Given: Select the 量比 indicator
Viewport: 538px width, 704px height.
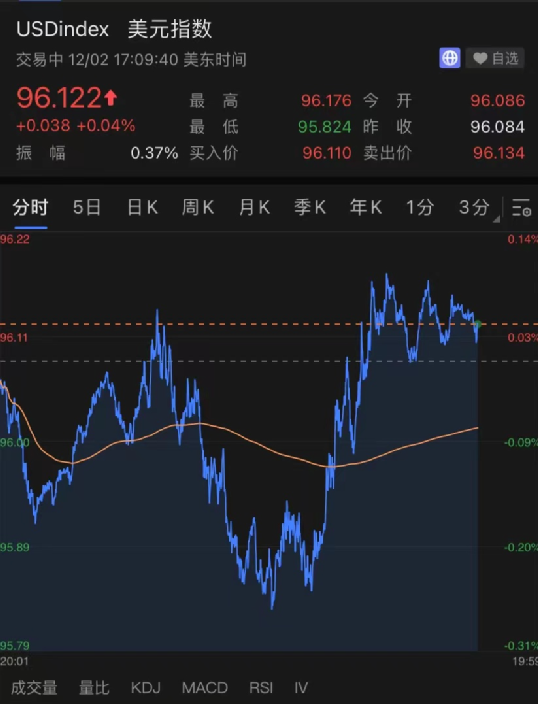Looking at the screenshot, I should [94, 687].
